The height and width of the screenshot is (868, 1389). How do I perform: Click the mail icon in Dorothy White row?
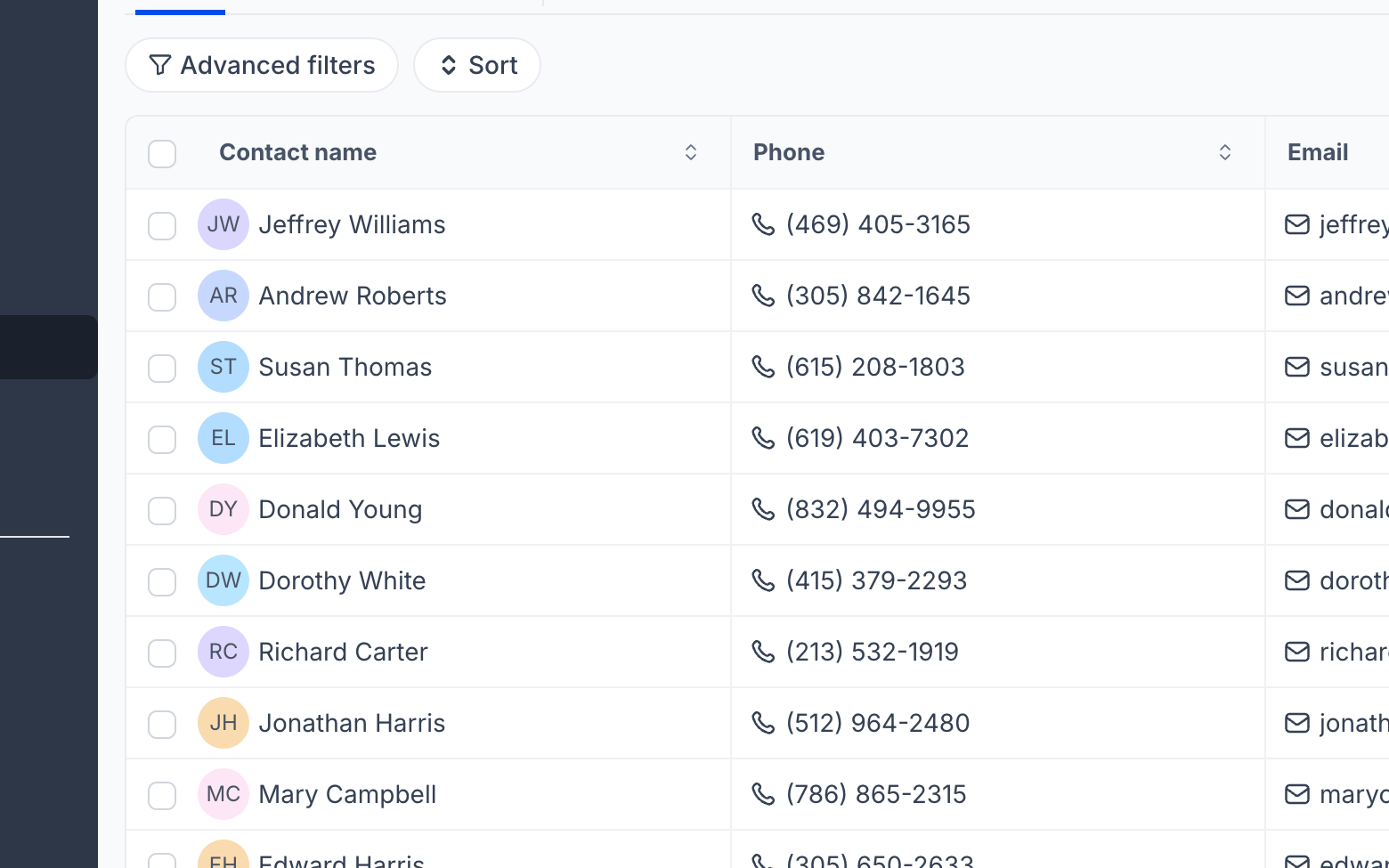pyautogui.click(x=1297, y=580)
